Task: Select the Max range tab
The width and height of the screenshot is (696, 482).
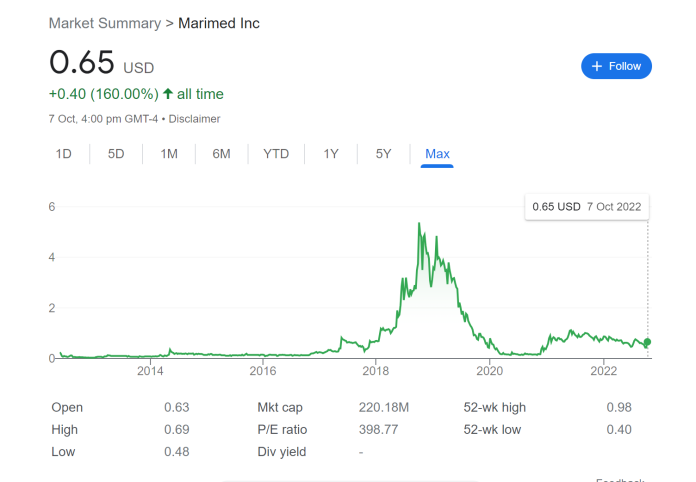Action: pos(437,154)
